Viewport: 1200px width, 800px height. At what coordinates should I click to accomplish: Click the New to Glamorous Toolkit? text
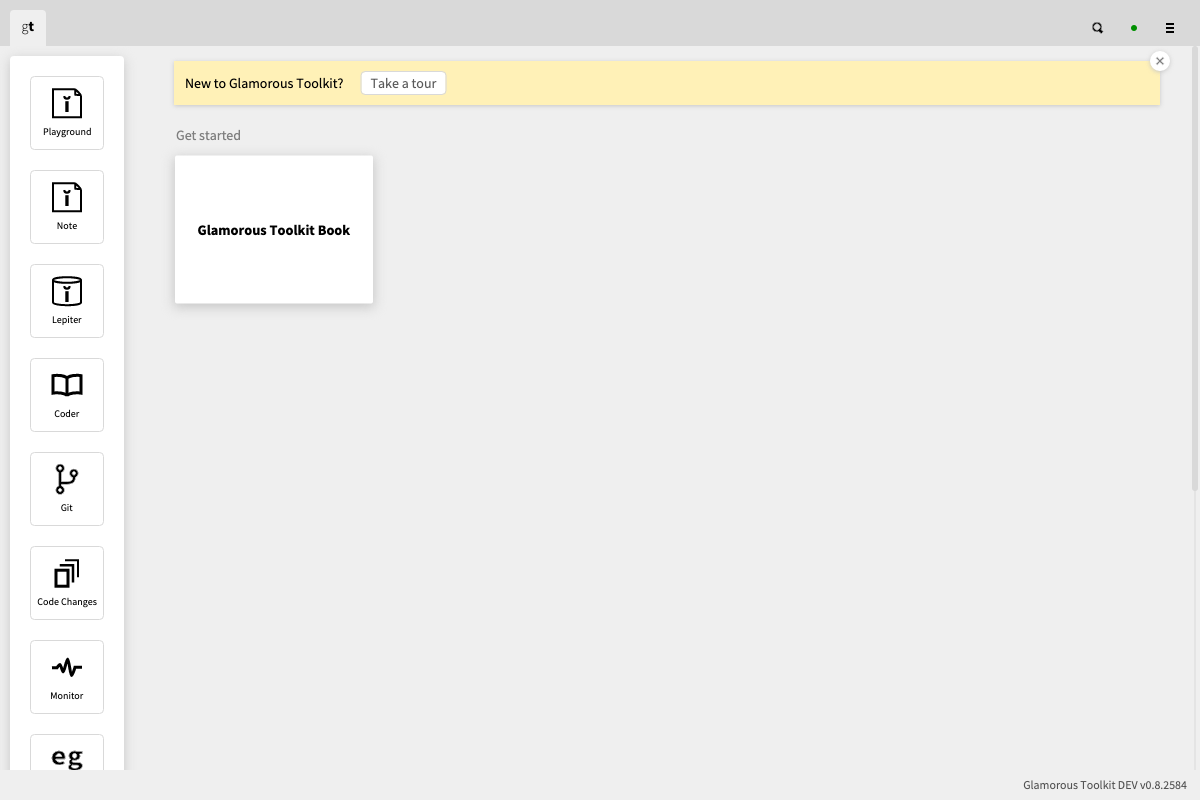tap(264, 83)
